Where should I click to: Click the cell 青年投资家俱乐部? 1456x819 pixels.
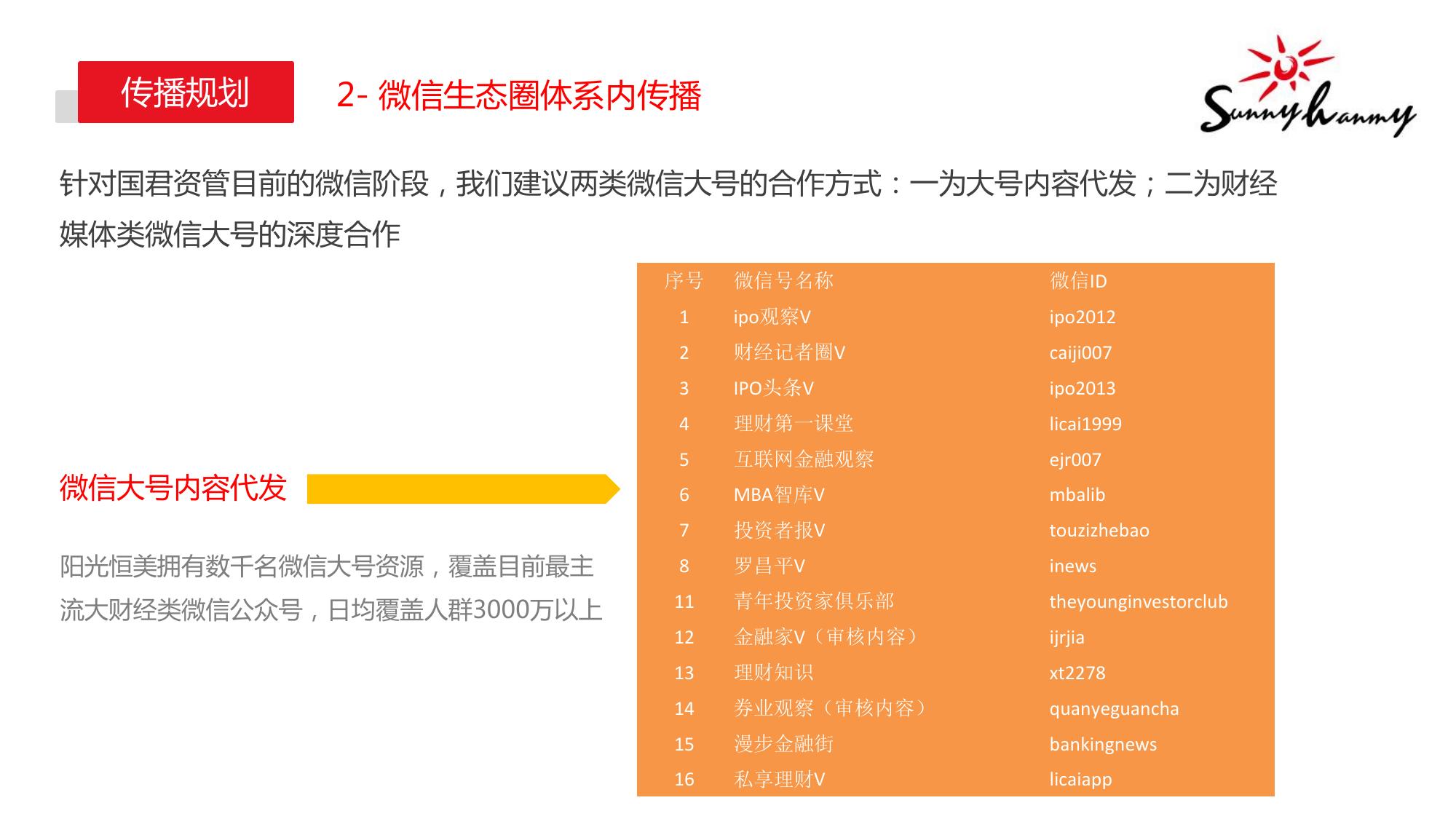coord(814,601)
